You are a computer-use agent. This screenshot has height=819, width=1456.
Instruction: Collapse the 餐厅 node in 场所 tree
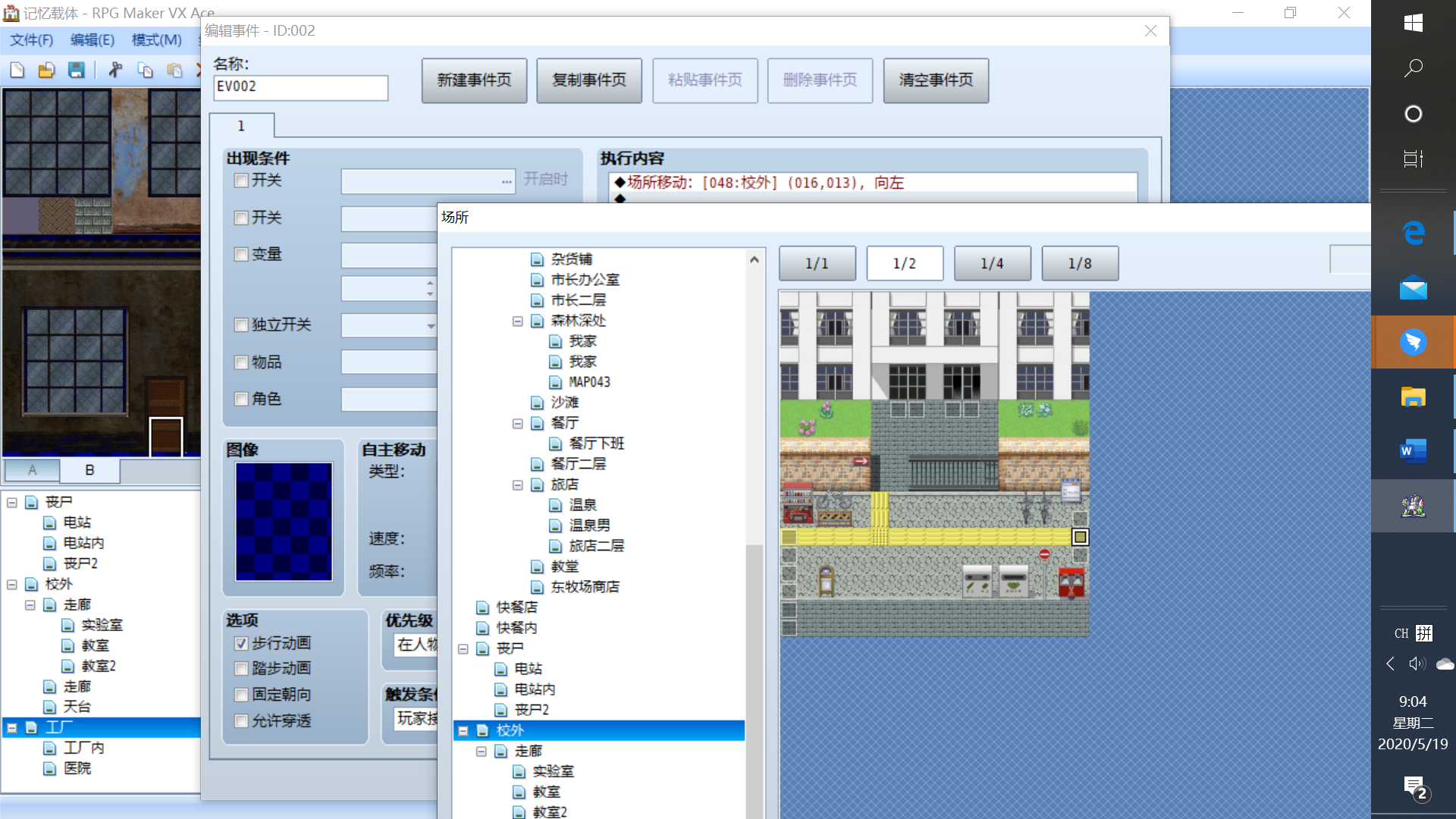(518, 424)
